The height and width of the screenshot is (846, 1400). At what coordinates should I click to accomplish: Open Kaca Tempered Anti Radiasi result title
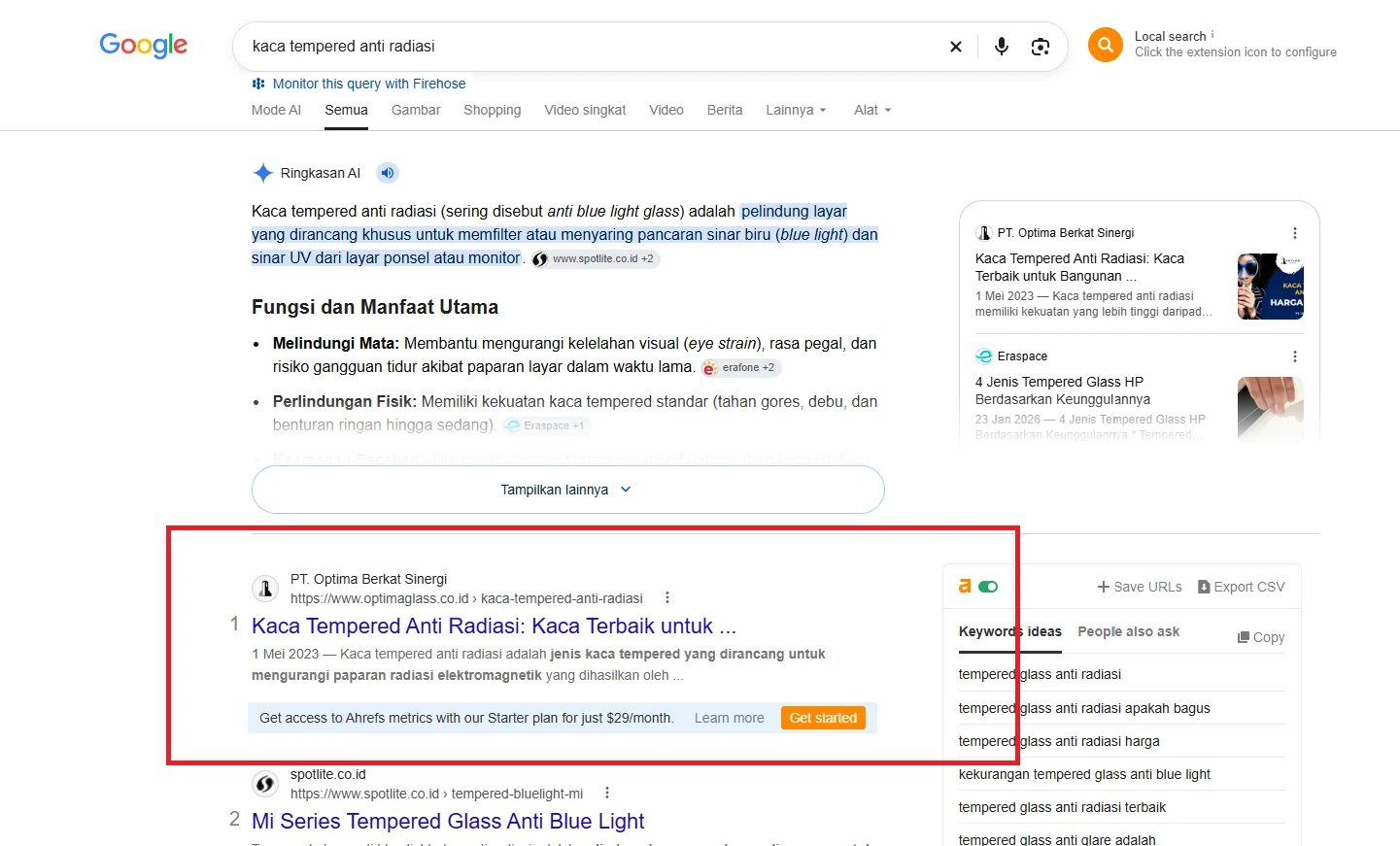494,626
